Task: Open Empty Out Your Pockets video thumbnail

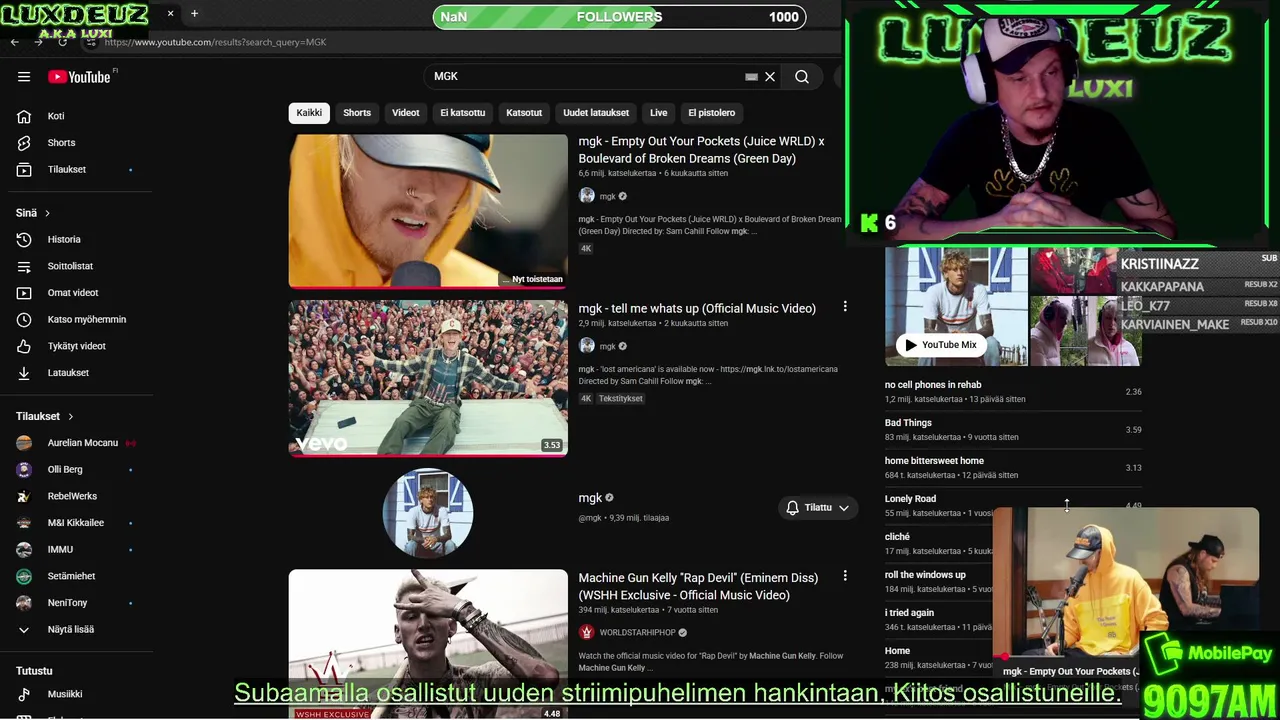Action: click(x=428, y=211)
